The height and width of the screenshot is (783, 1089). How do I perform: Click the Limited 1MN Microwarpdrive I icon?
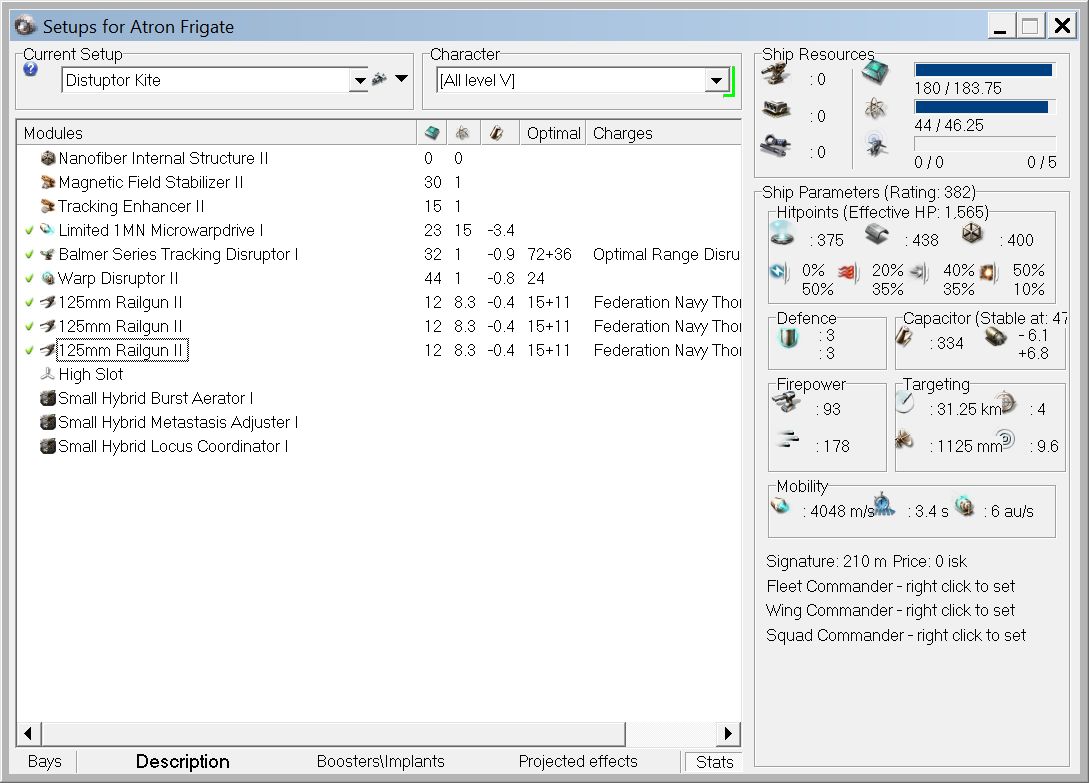[47, 230]
